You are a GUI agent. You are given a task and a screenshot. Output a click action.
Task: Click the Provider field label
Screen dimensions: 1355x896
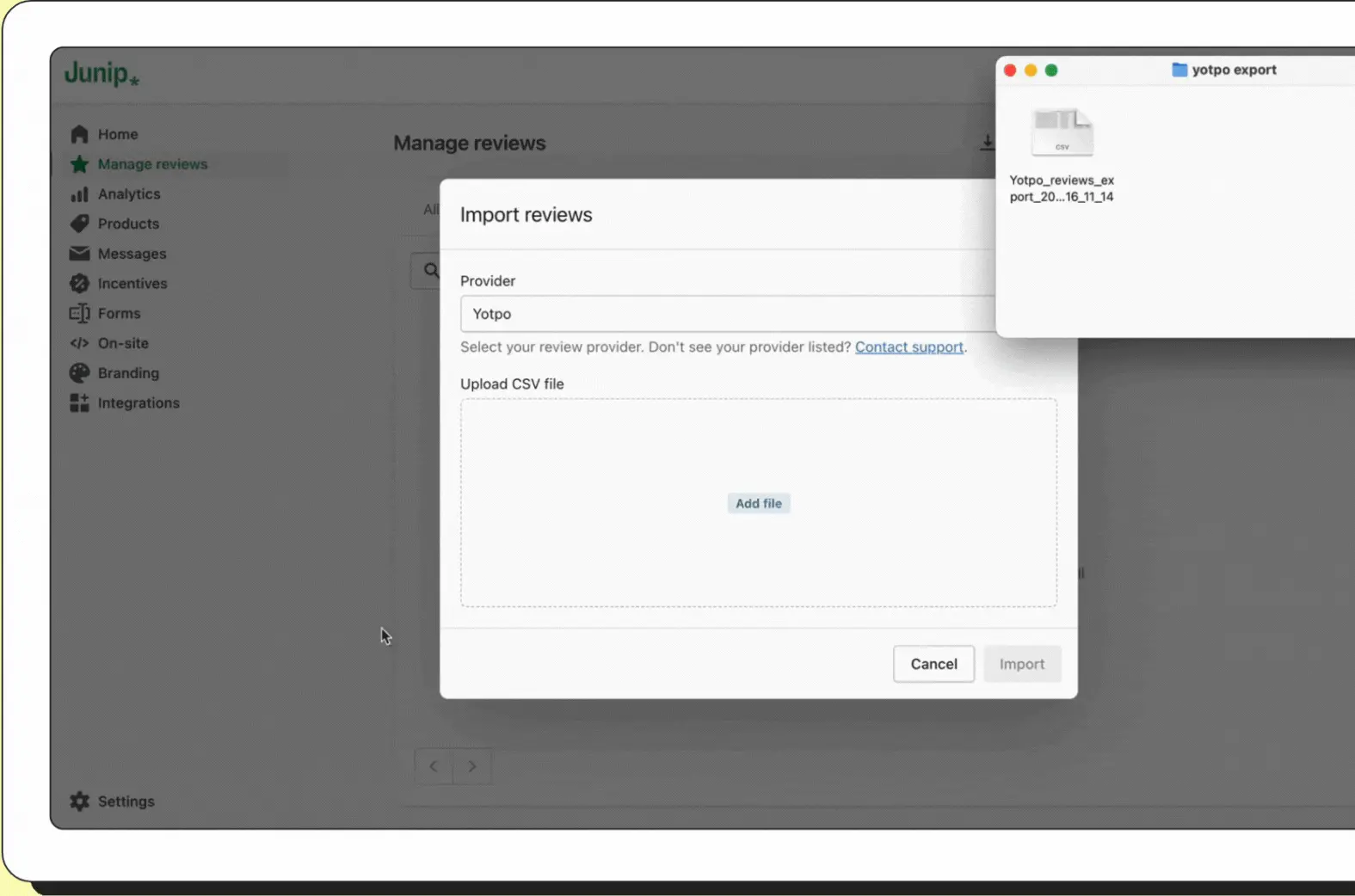(488, 281)
